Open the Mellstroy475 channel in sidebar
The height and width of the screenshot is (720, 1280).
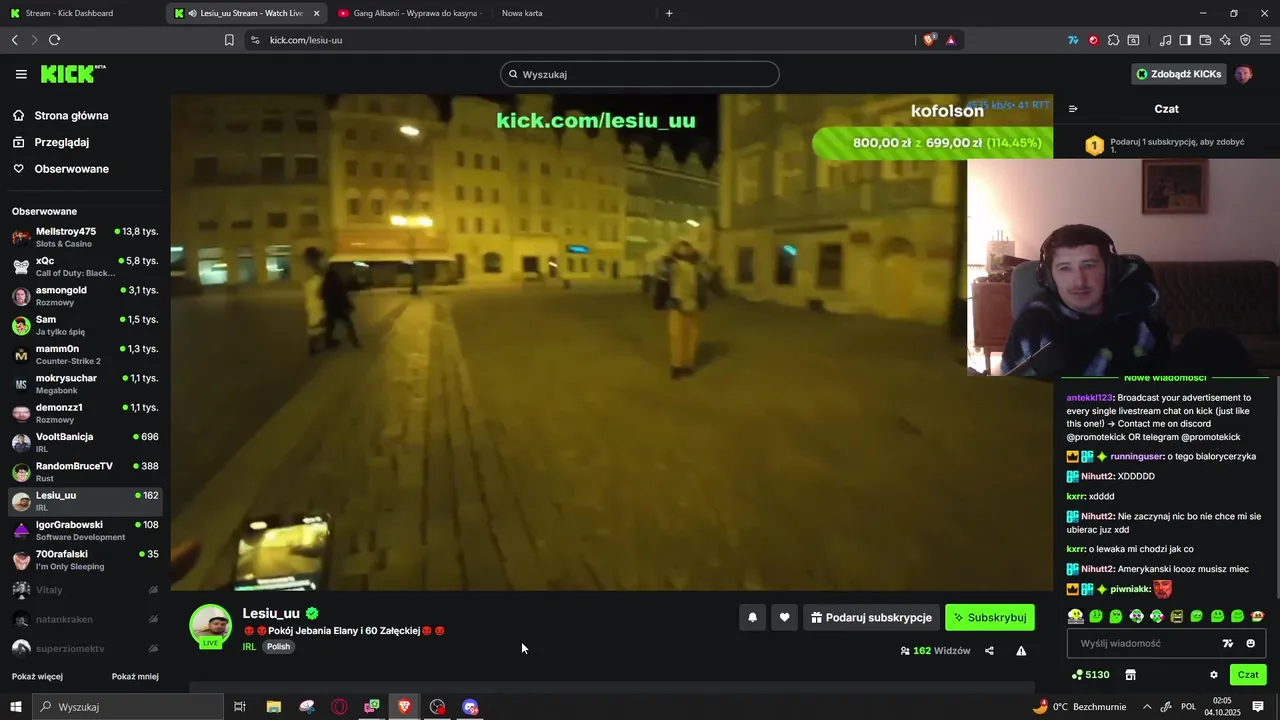pos(85,237)
